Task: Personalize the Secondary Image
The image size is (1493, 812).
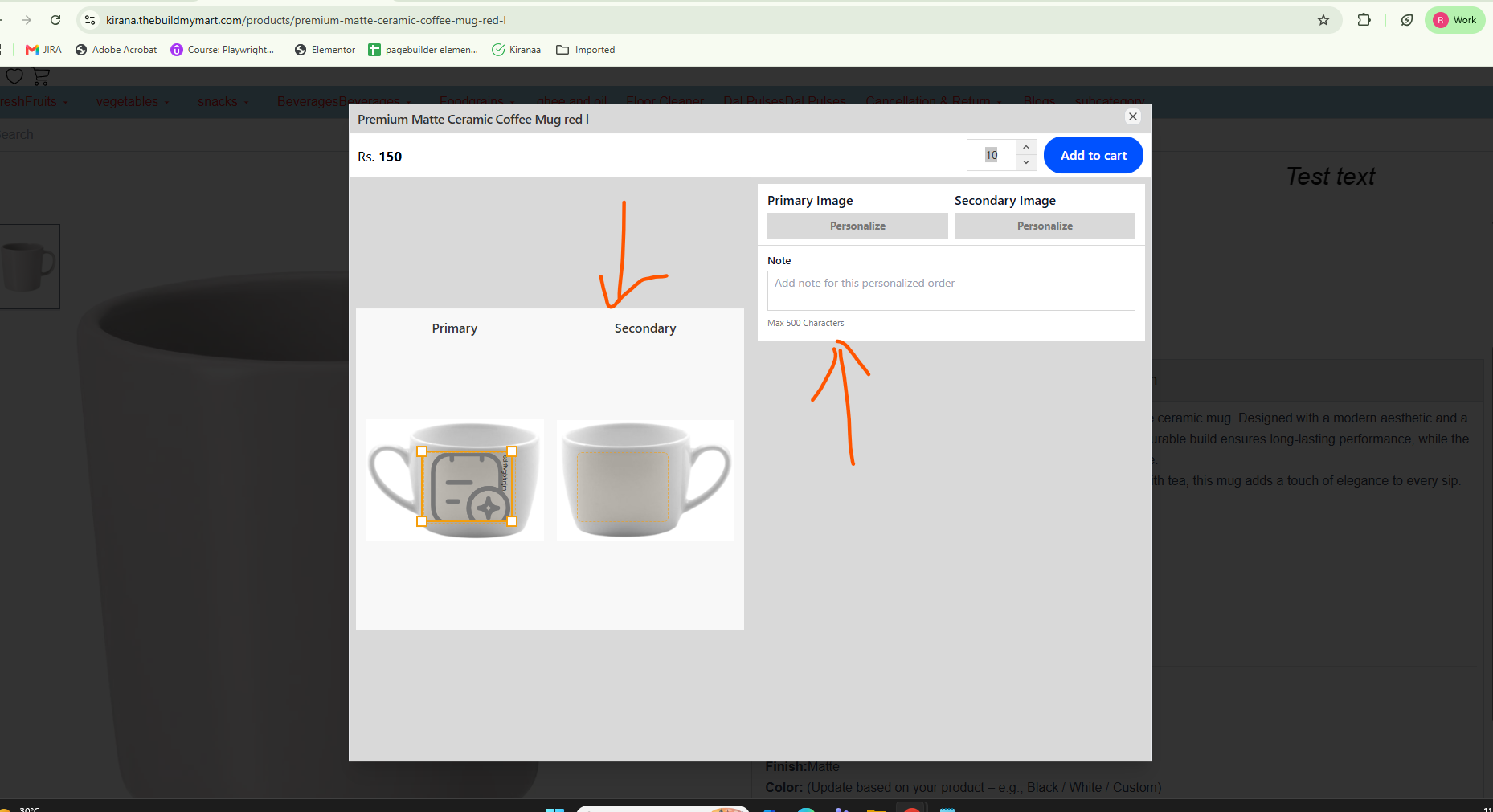Action: [1045, 226]
